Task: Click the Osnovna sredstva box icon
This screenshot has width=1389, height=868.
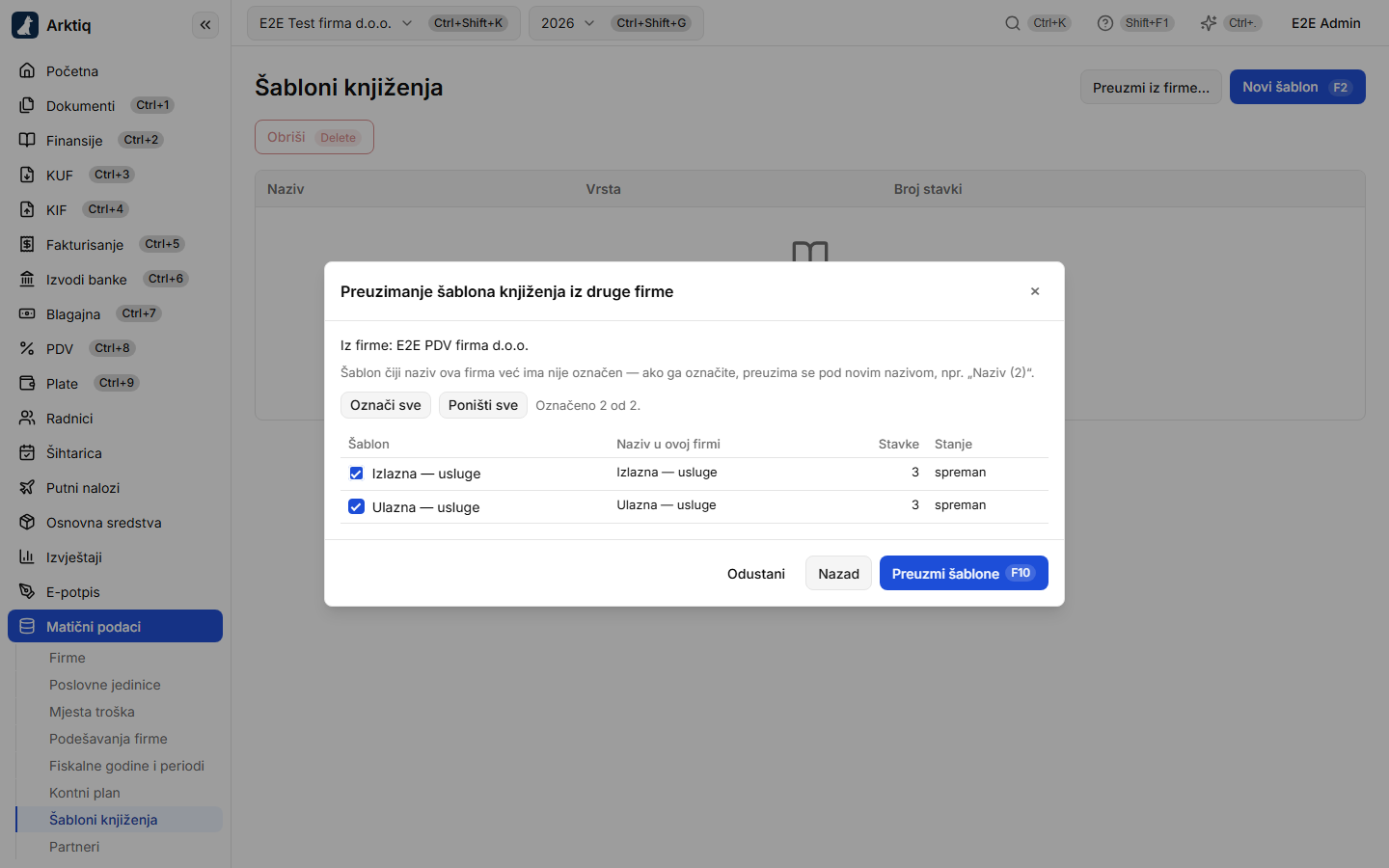Action: click(27, 522)
